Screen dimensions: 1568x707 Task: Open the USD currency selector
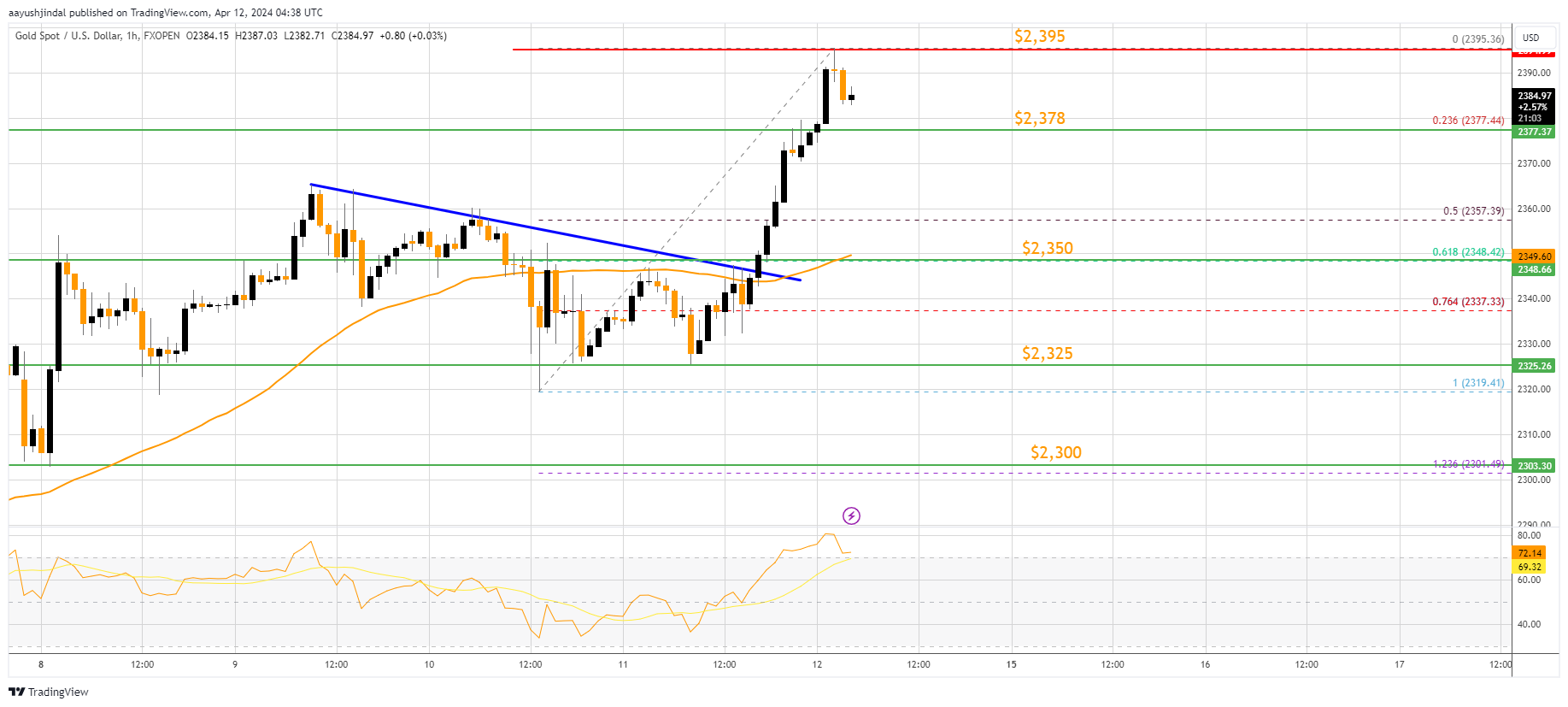1531,38
